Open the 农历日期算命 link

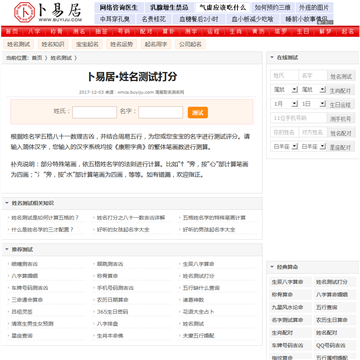pos(113,300)
